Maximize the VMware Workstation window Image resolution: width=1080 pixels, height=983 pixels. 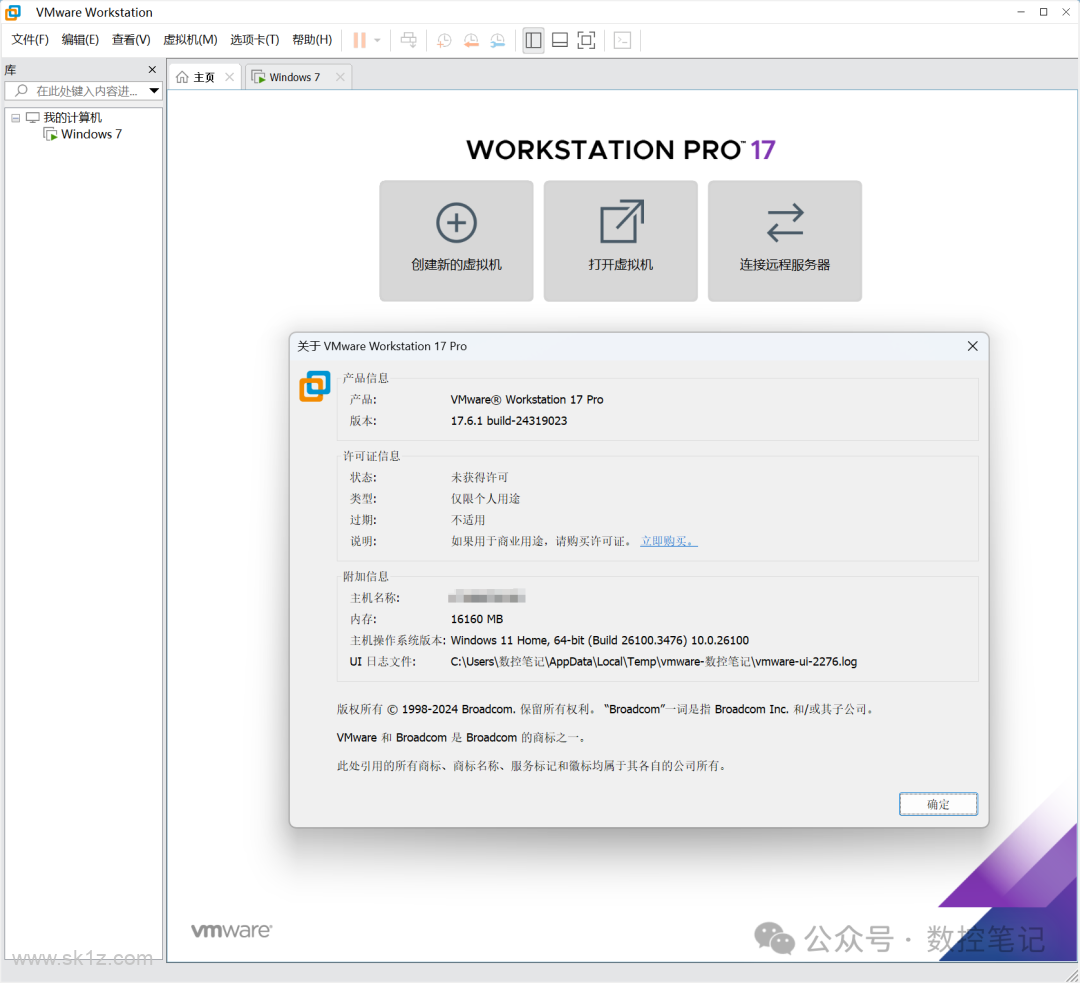1043,12
